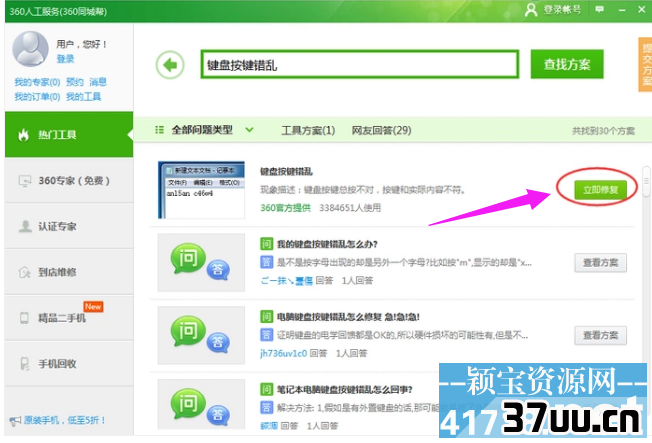Screen dimensions: 652x443
Task: Open 消息 link
Action: pyautogui.click(x=98, y=82)
